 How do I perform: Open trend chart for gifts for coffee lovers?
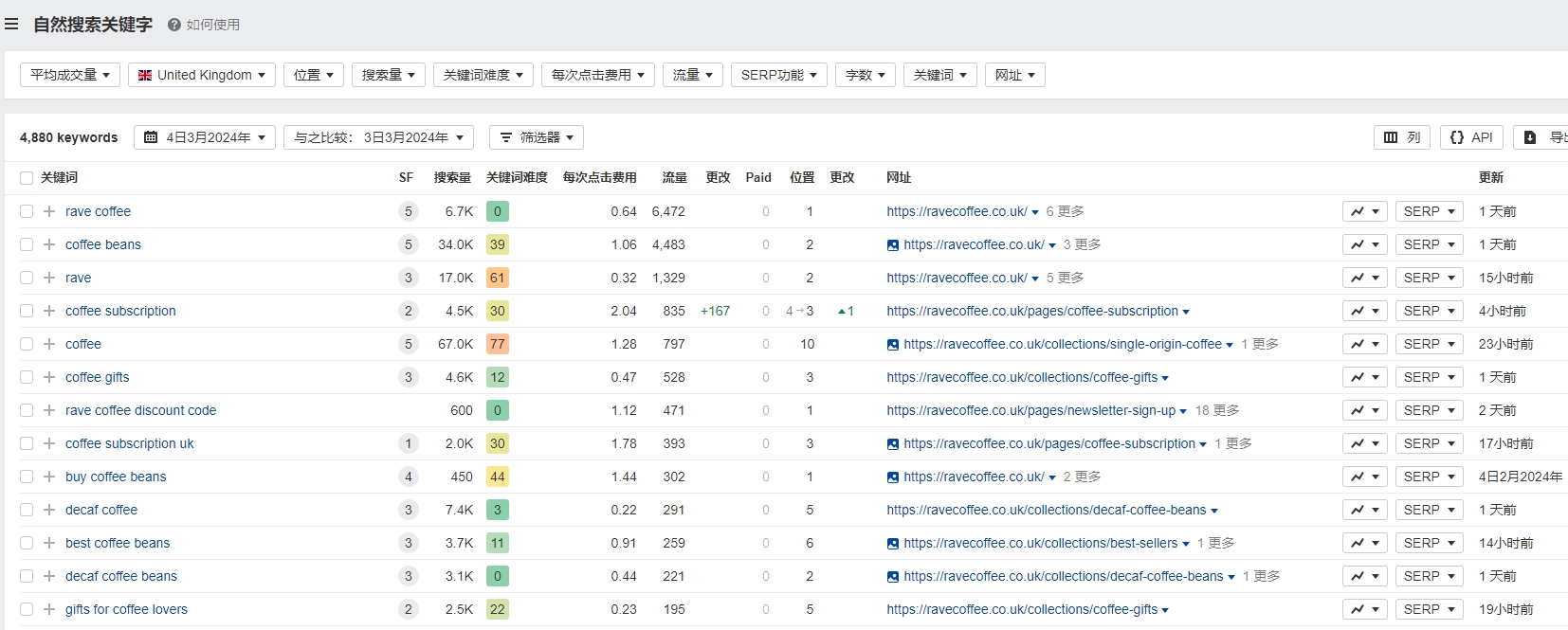click(x=1365, y=609)
